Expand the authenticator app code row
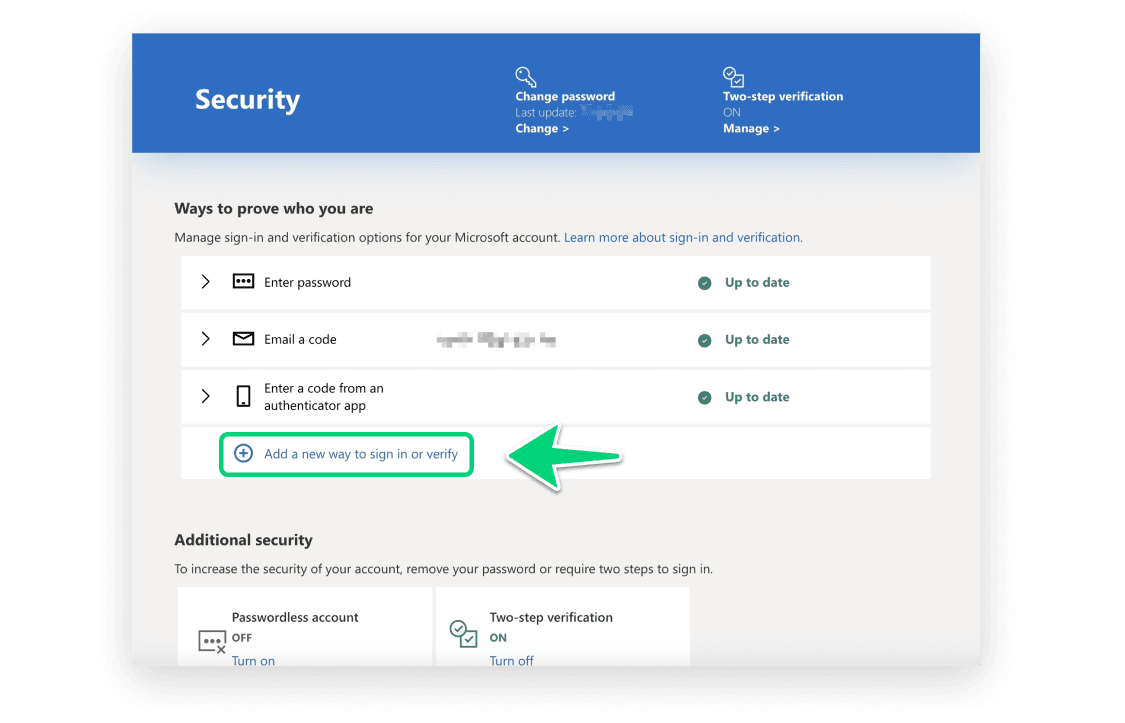 [x=205, y=397]
